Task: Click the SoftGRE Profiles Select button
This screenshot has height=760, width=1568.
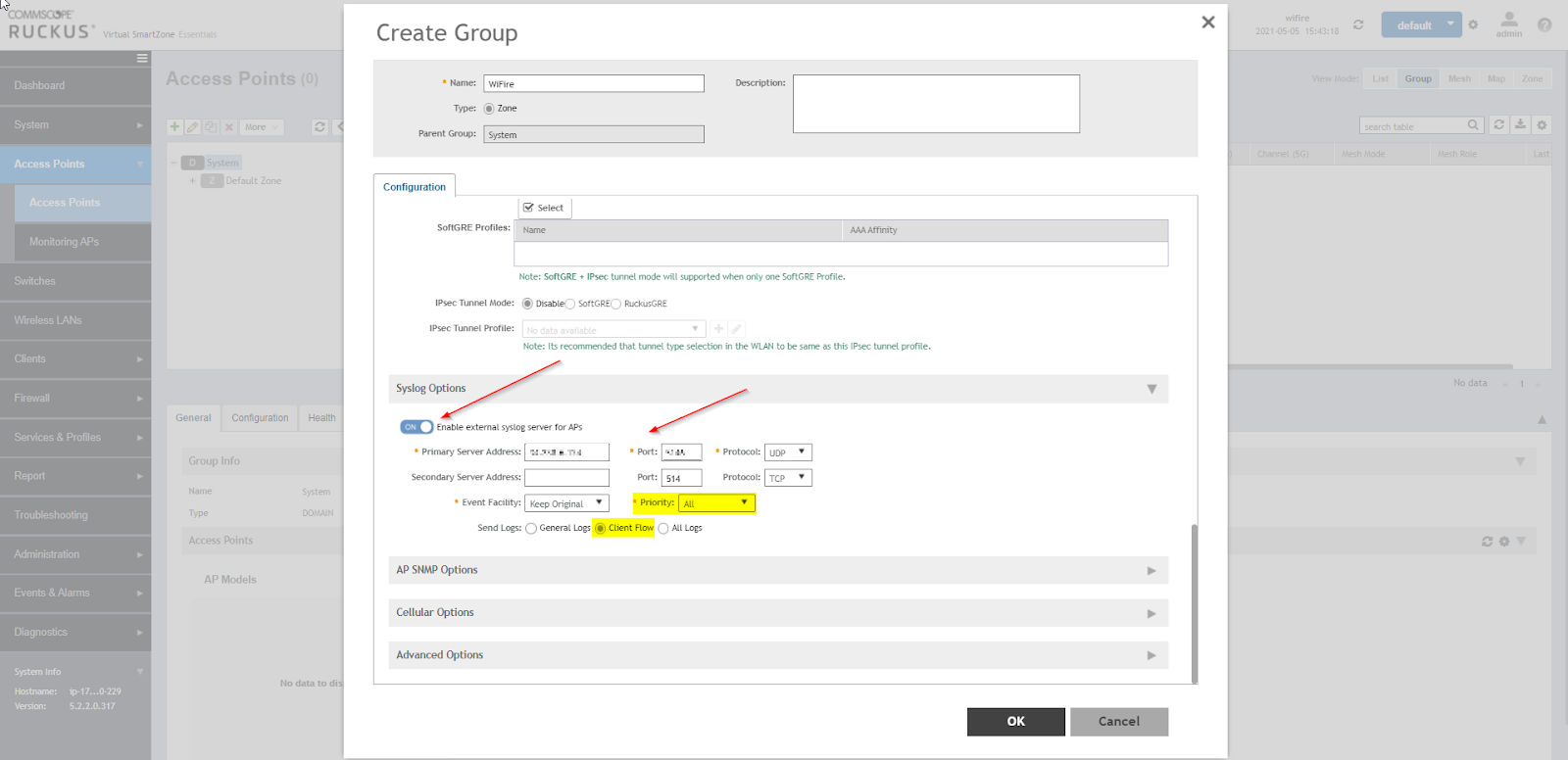Action: point(544,208)
